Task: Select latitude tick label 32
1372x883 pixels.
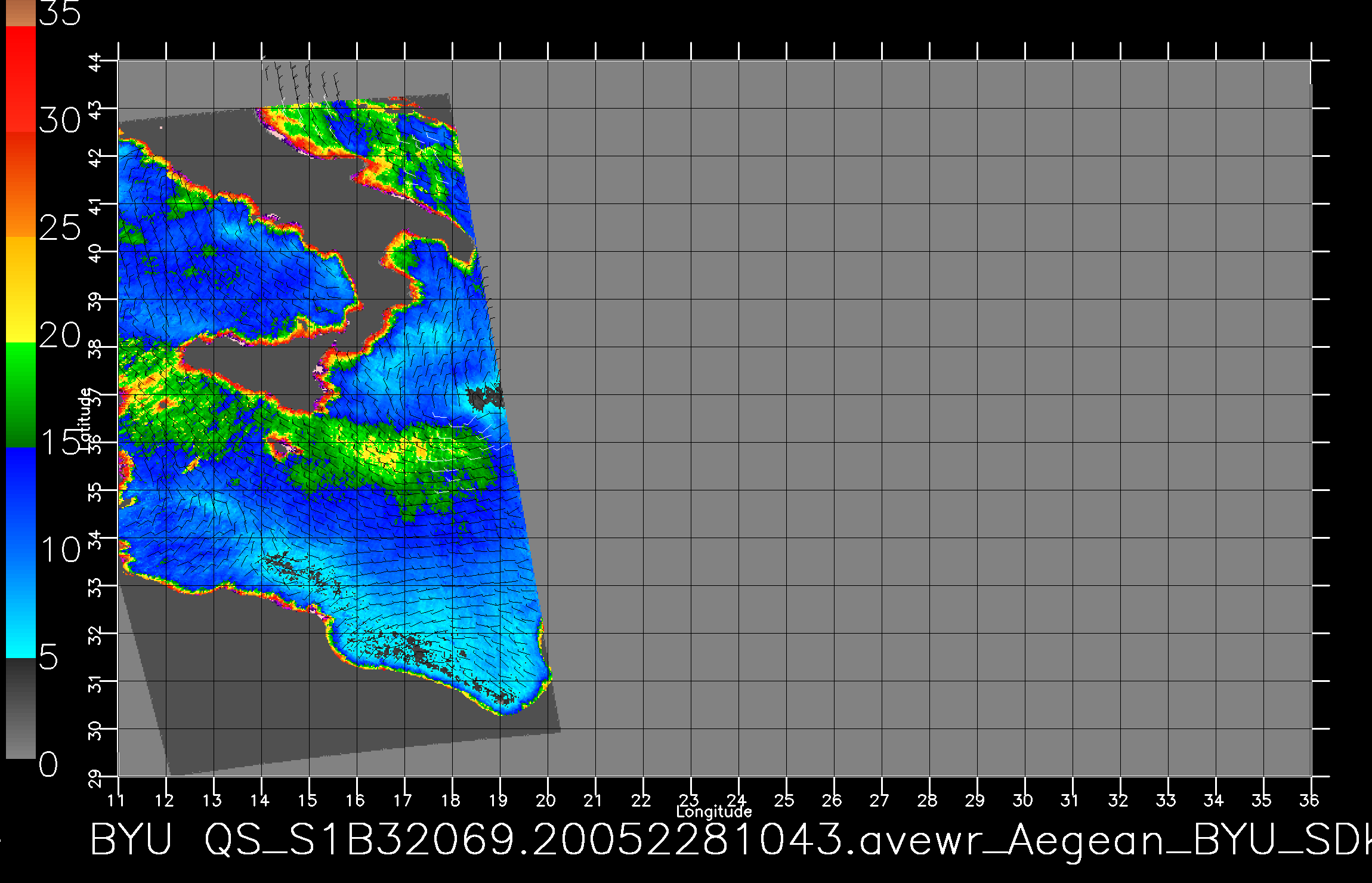Action: click(x=95, y=635)
